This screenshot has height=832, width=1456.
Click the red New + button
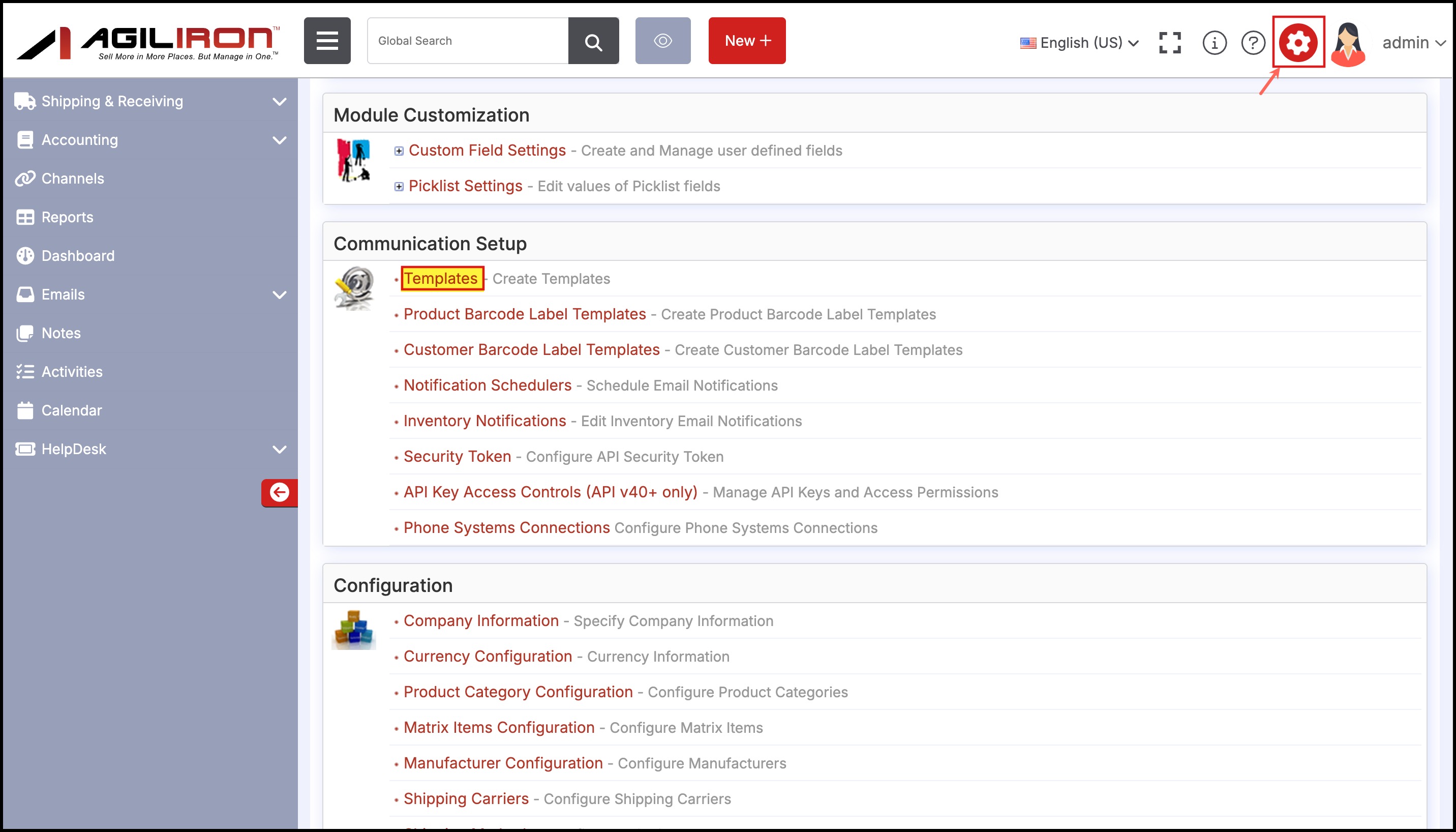click(x=747, y=41)
